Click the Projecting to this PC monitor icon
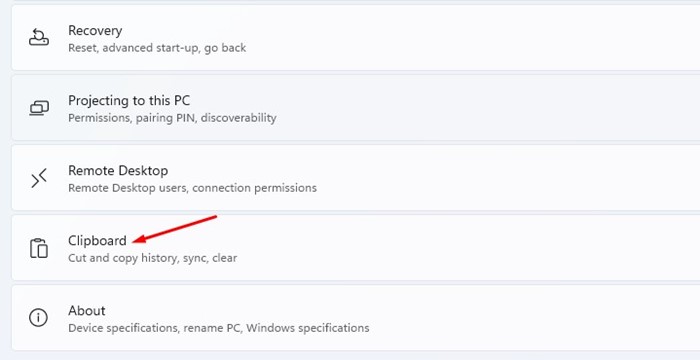Screen dimensions: 700x360 39,108
